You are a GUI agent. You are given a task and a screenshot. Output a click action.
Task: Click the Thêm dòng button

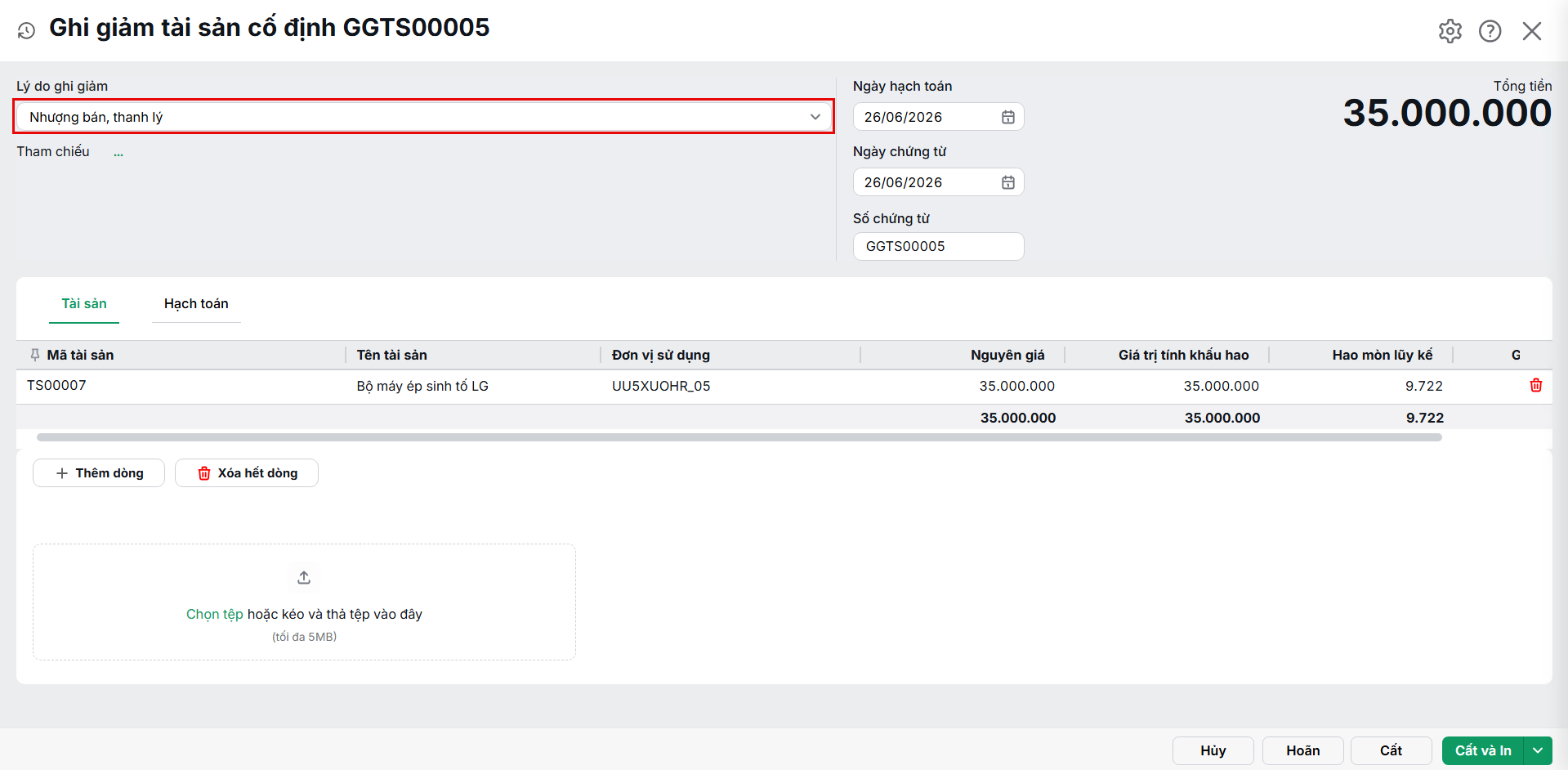tap(99, 473)
